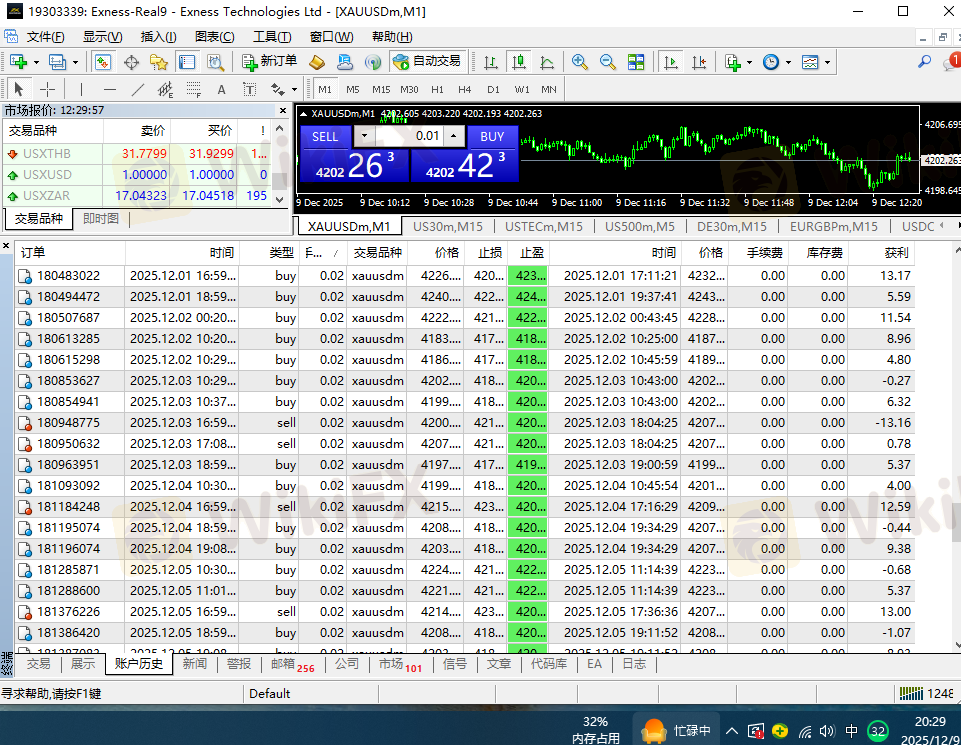Open the tile windows grid icon

[x=636, y=62]
